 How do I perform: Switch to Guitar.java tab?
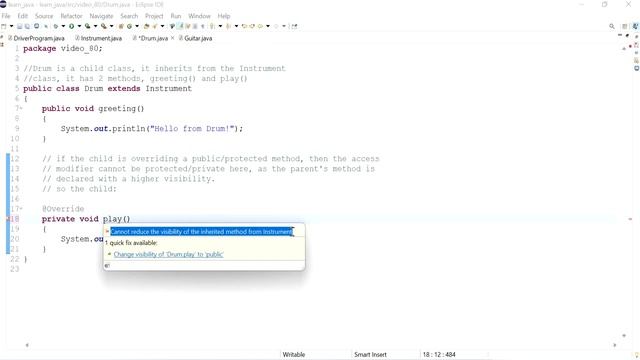tap(196, 38)
